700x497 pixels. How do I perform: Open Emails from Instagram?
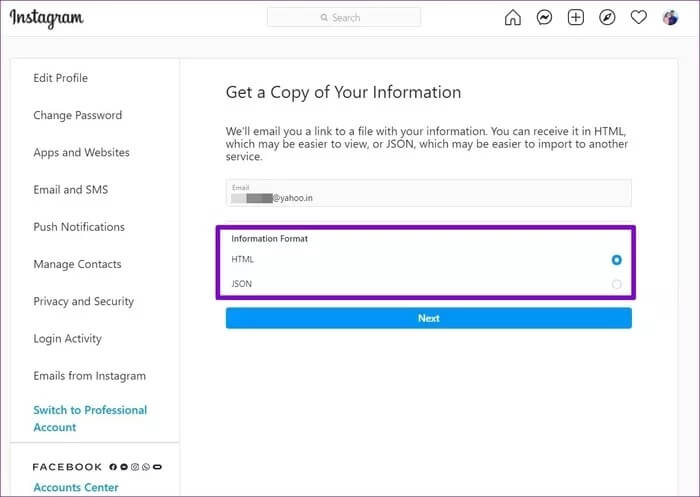[89, 376]
